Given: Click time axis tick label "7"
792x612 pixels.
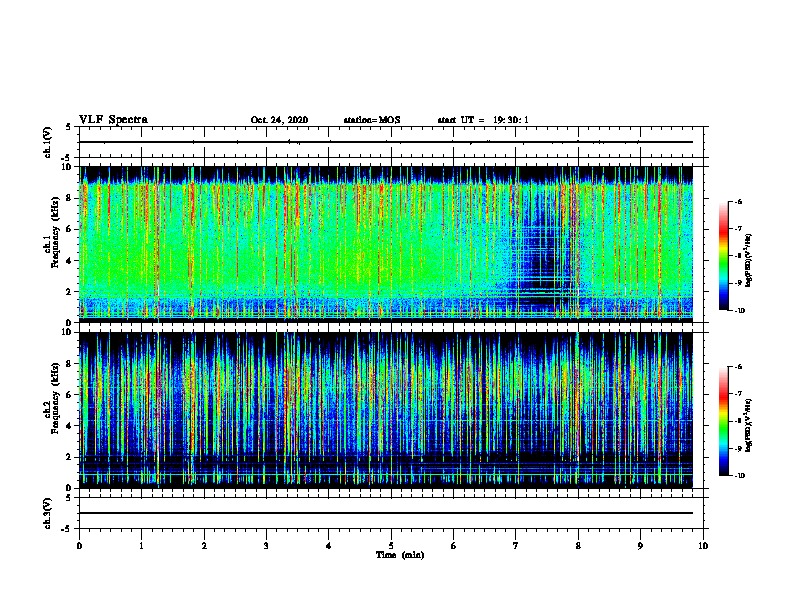Looking at the screenshot, I should pyautogui.click(x=516, y=546).
